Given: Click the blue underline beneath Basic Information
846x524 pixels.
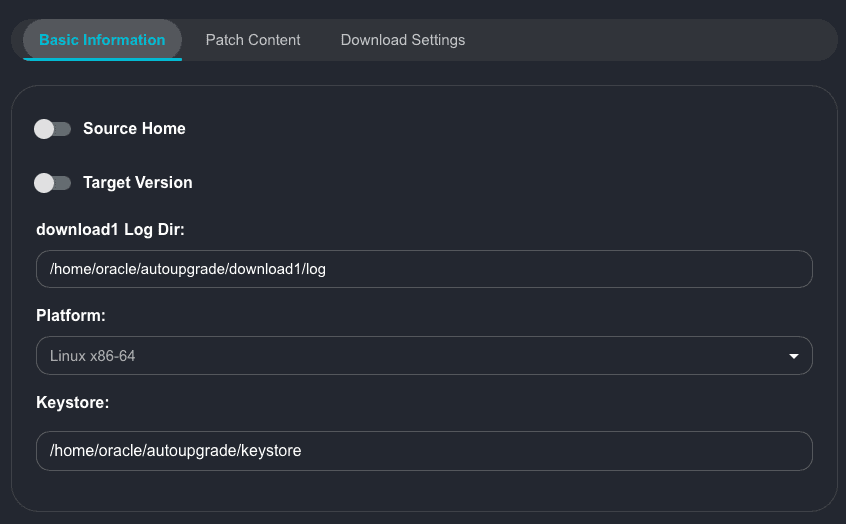Looking at the screenshot, I should (102, 59).
